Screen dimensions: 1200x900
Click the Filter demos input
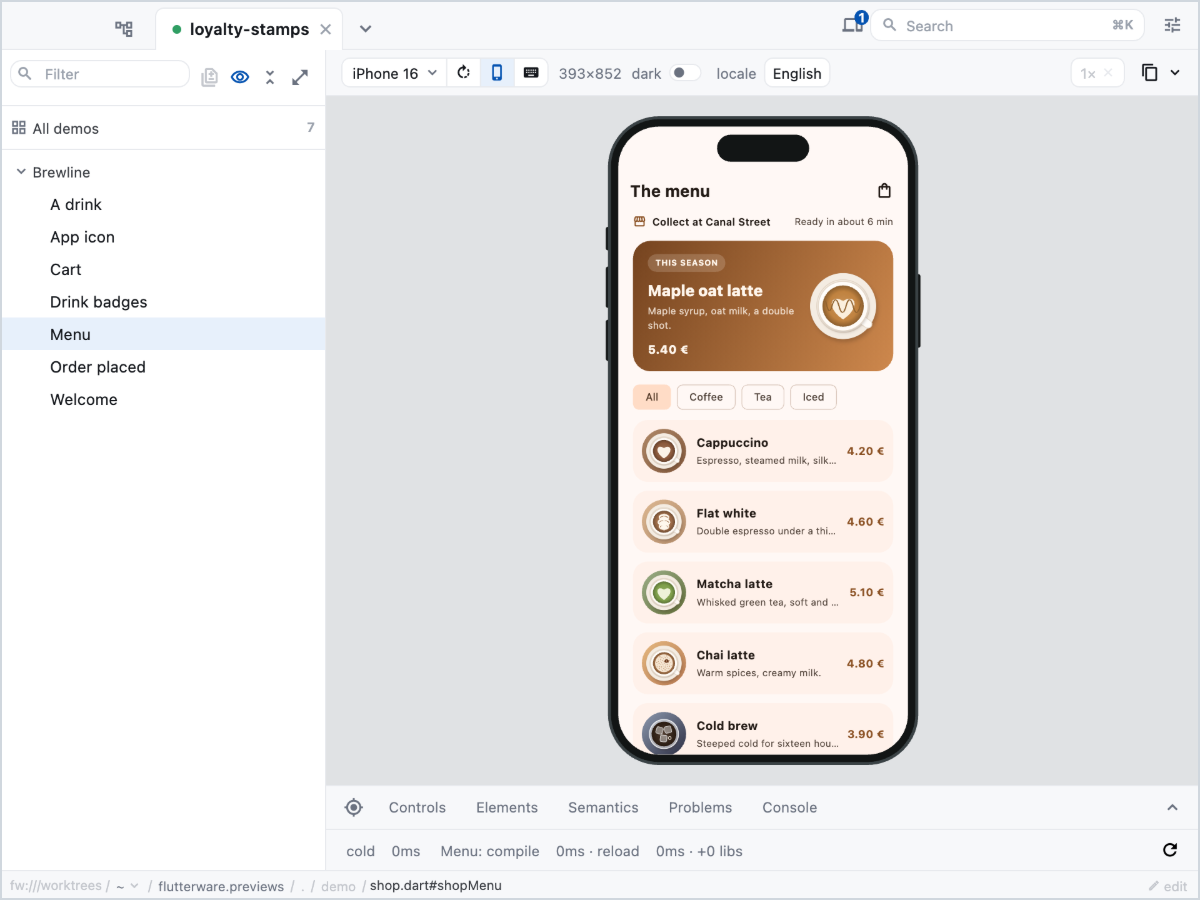100,74
